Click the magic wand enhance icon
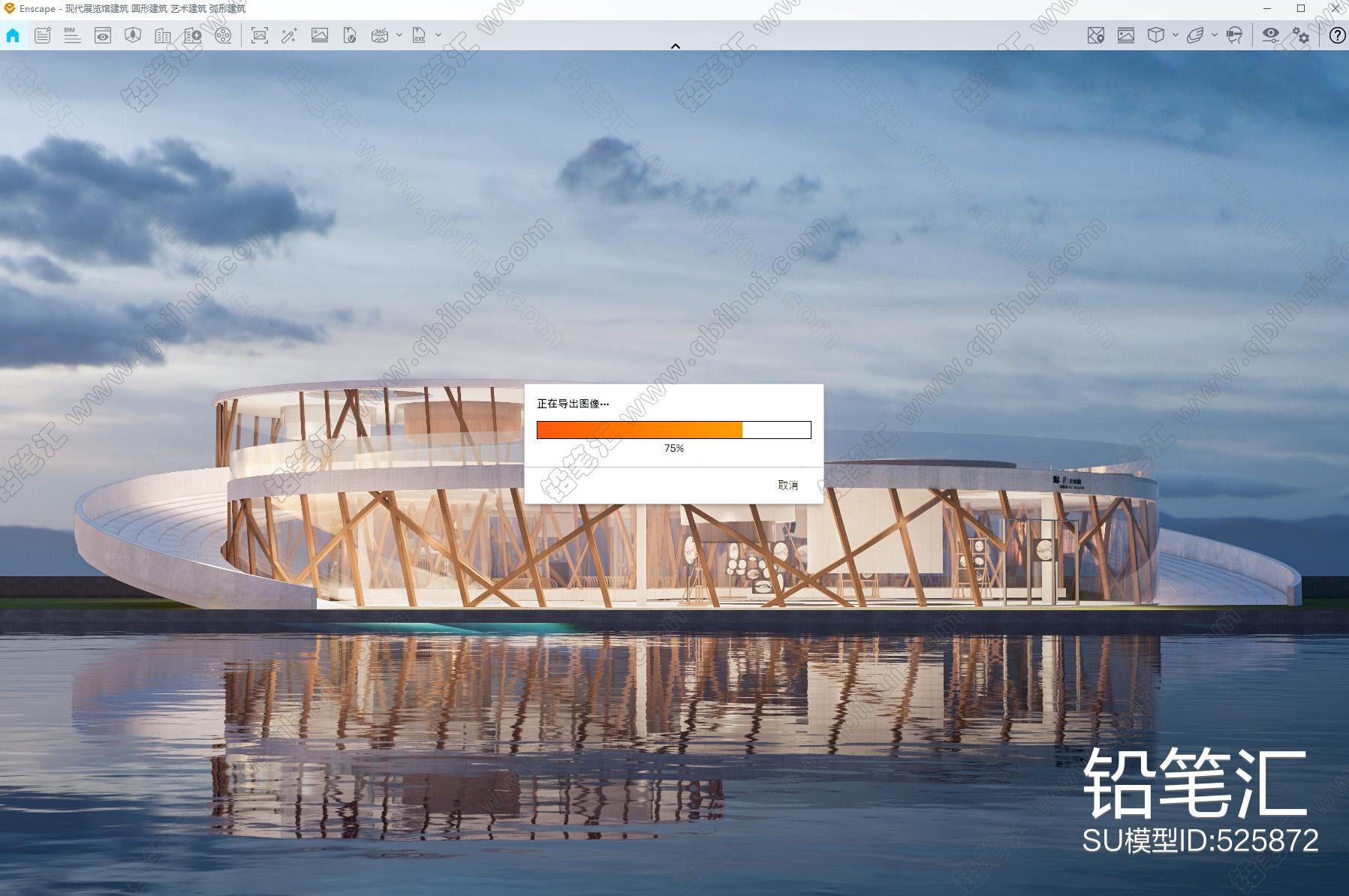1349x896 pixels. [x=289, y=35]
